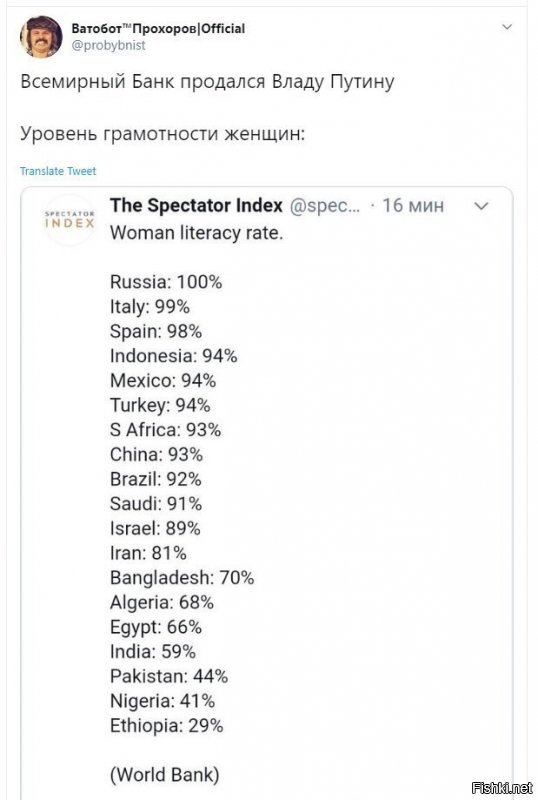
Task: Click the Fishki.net watermark logo
Action: [x=502, y=788]
